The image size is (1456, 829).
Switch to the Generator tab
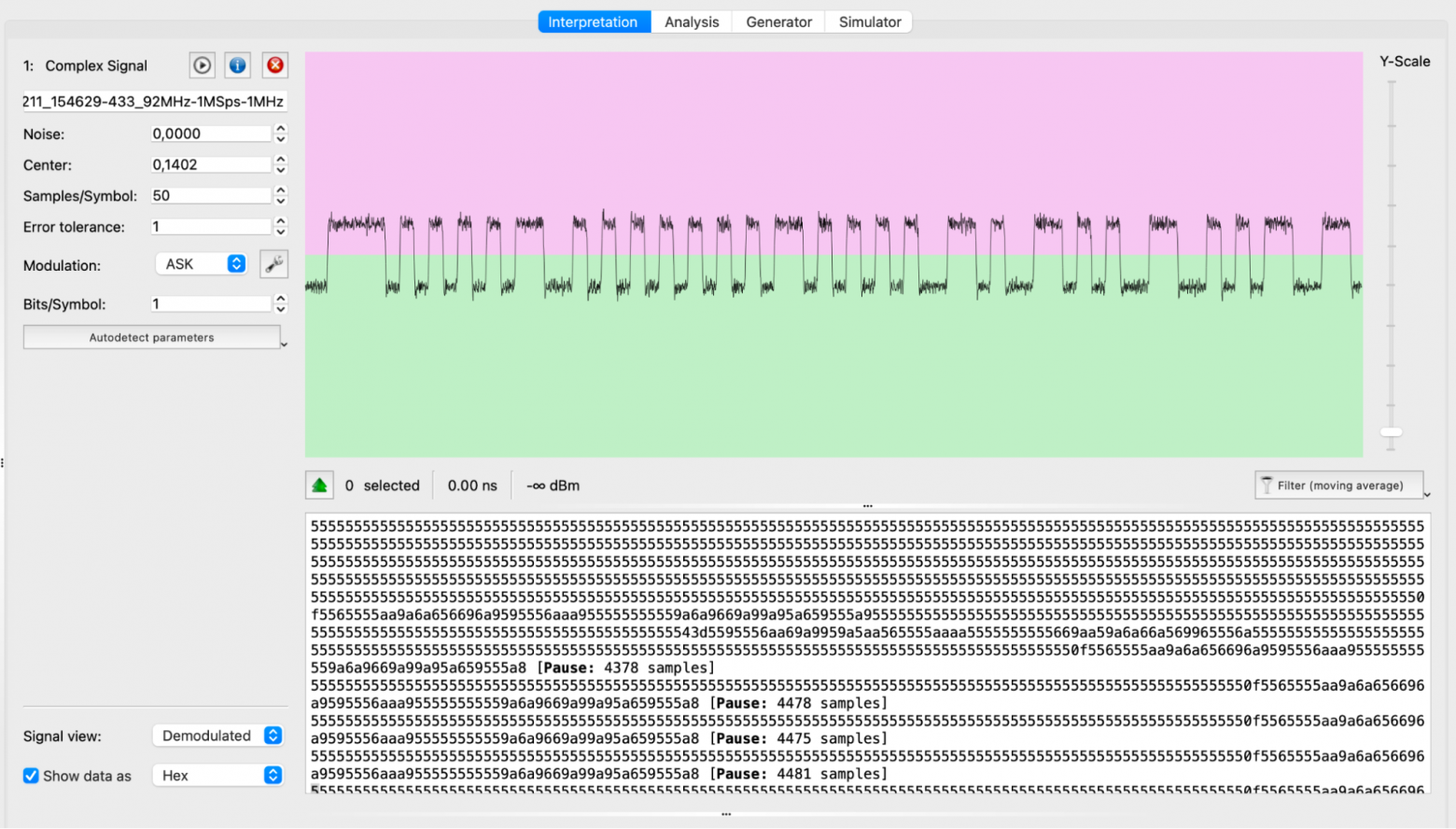pos(778,21)
